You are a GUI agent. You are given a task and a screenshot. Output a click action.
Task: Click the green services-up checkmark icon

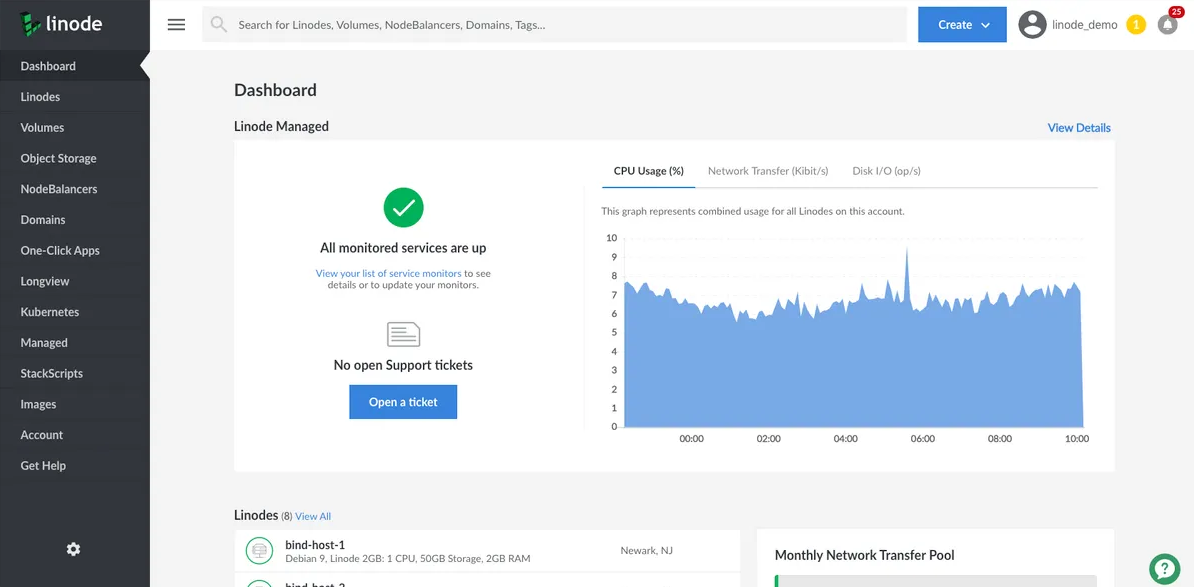pyautogui.click(x=404, y=207)
